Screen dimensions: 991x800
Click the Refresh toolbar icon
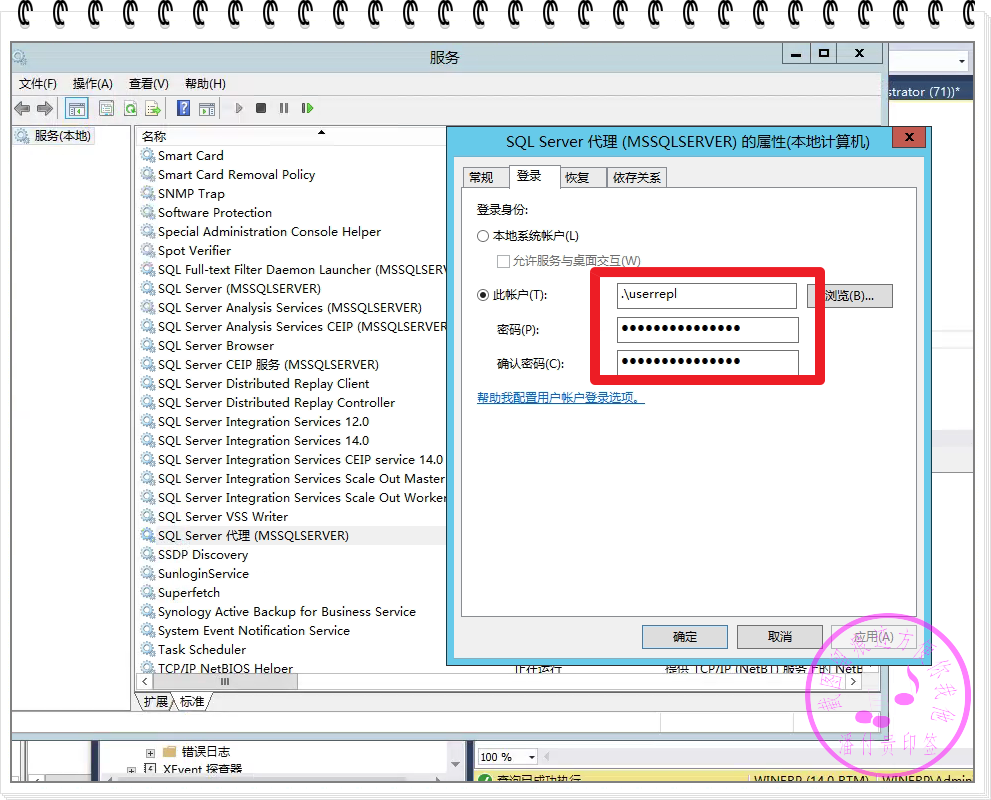(x=130, y=109)
